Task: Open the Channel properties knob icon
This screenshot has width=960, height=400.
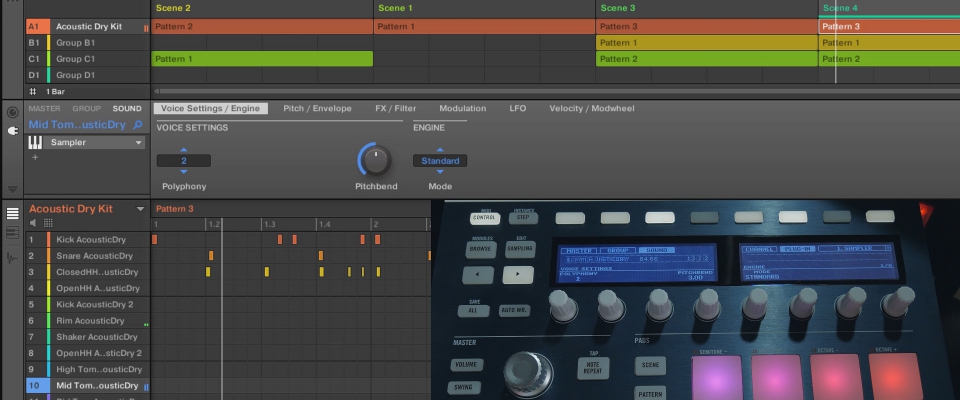Action: pyautogui.click(x=12, y=113)
